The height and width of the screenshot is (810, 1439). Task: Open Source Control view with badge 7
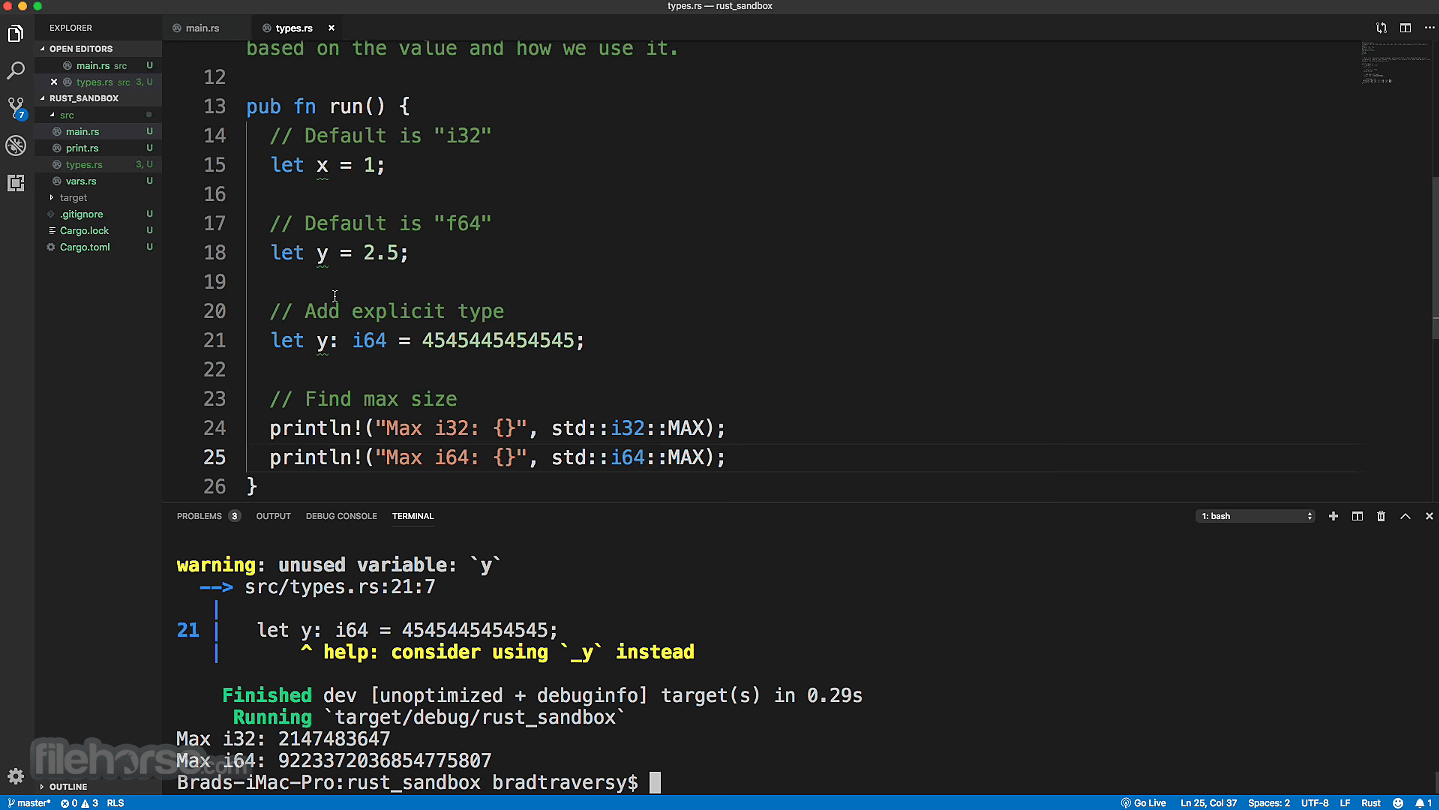pyautogui.click(x=16, y=108)
